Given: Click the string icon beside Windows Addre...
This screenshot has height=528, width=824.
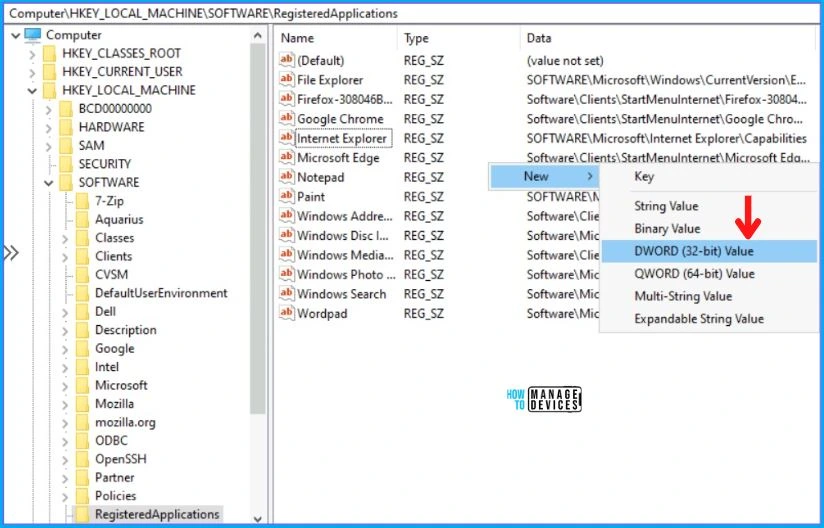Looking at the screenshot, I should pyautogui.click(x=286, y=216).
